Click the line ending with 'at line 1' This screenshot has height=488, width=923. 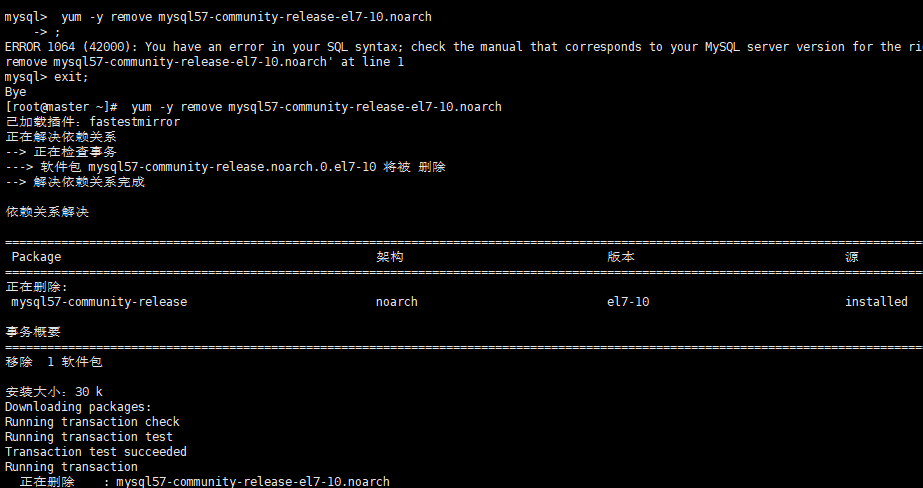pos(204,62)
